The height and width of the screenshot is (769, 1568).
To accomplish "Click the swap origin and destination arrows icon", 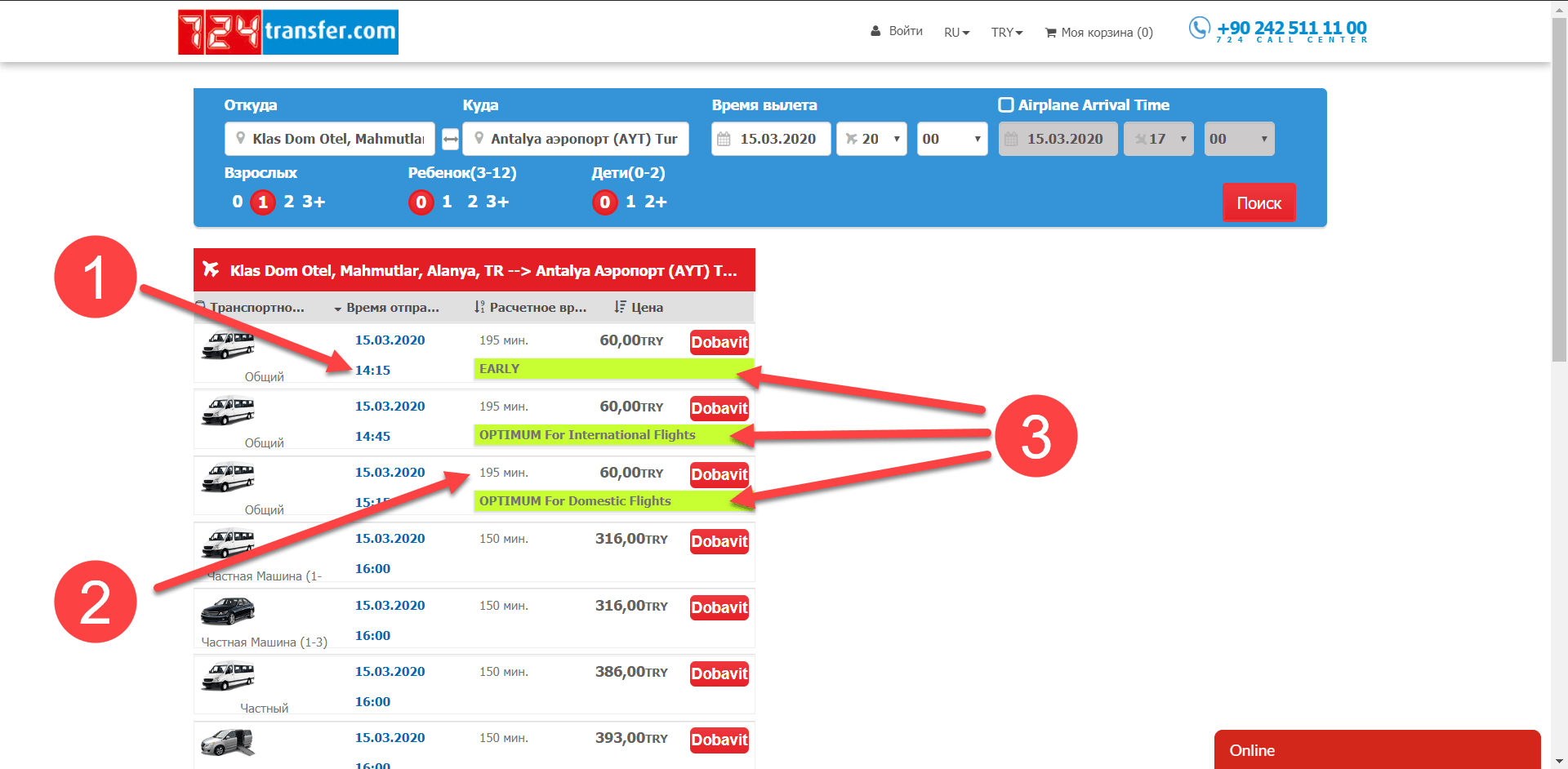I will (450, 139).
